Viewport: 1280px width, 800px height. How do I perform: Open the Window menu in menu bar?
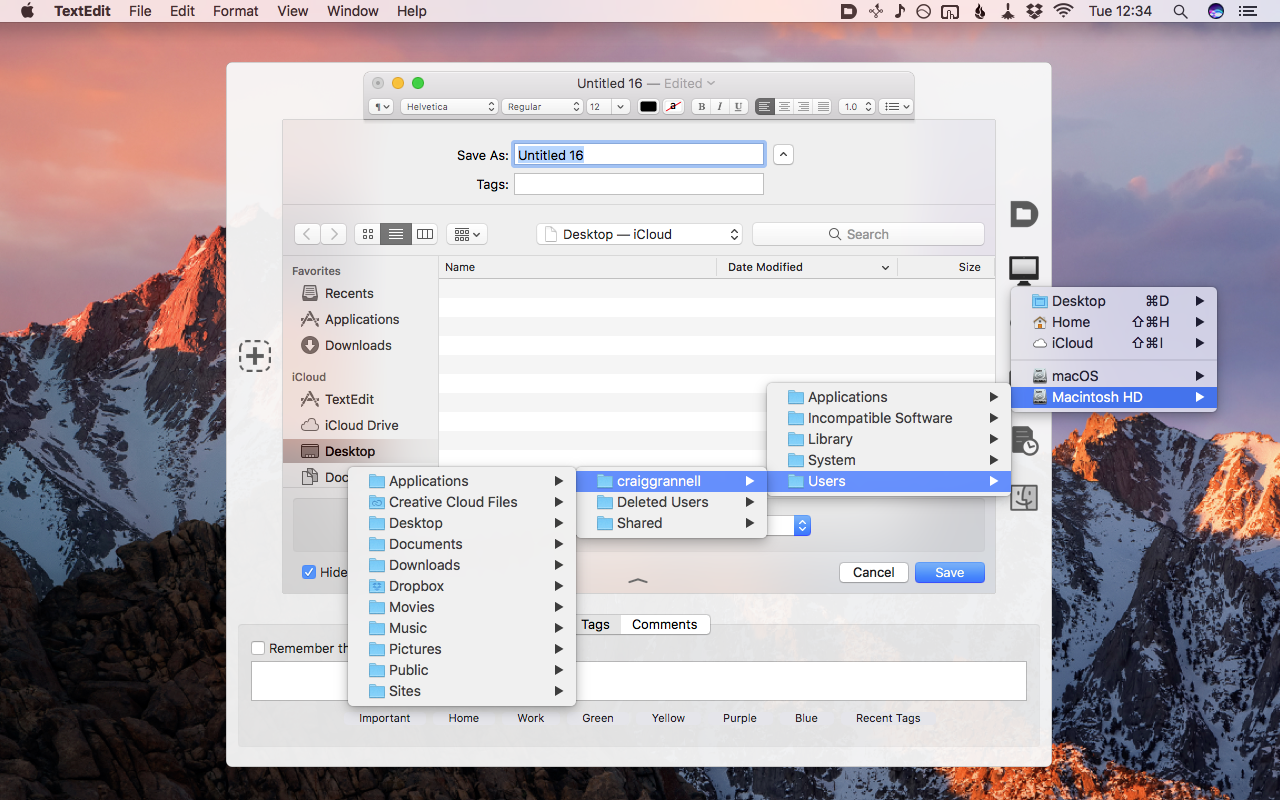(x=353, y=11)
